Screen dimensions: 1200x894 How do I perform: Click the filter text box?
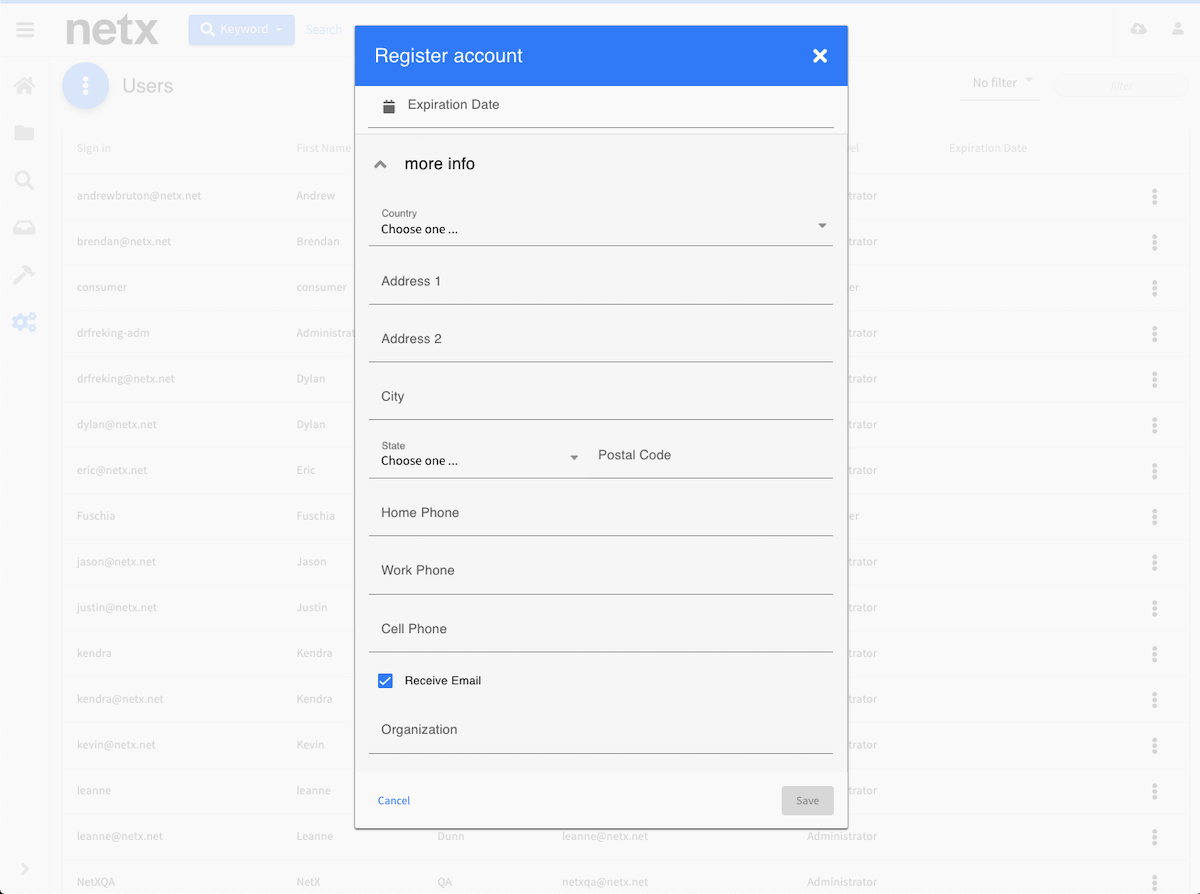[1121, 85]
